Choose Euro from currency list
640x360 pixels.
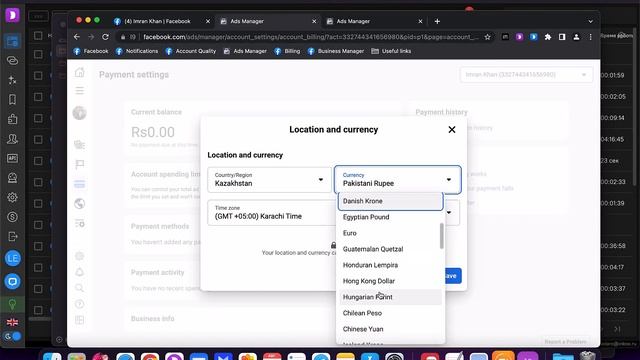[391, 233]
